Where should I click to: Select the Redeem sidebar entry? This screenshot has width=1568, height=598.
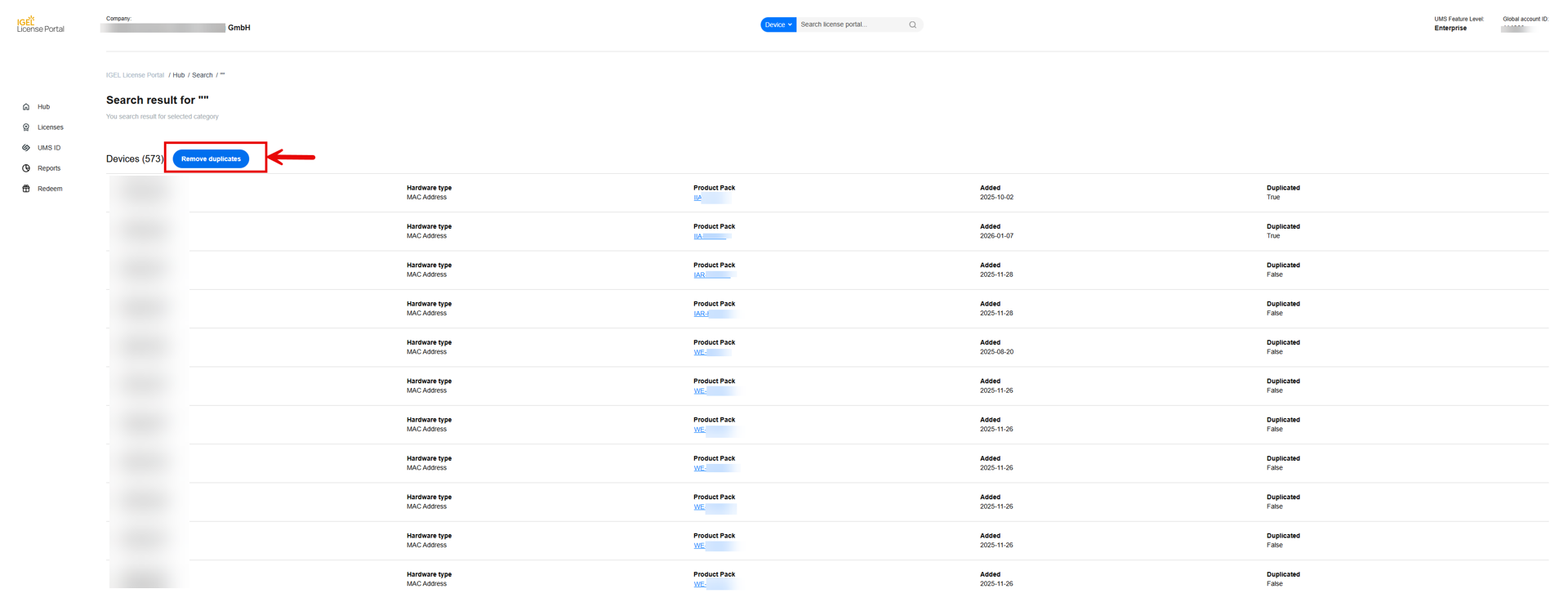(x=50, y=189)
